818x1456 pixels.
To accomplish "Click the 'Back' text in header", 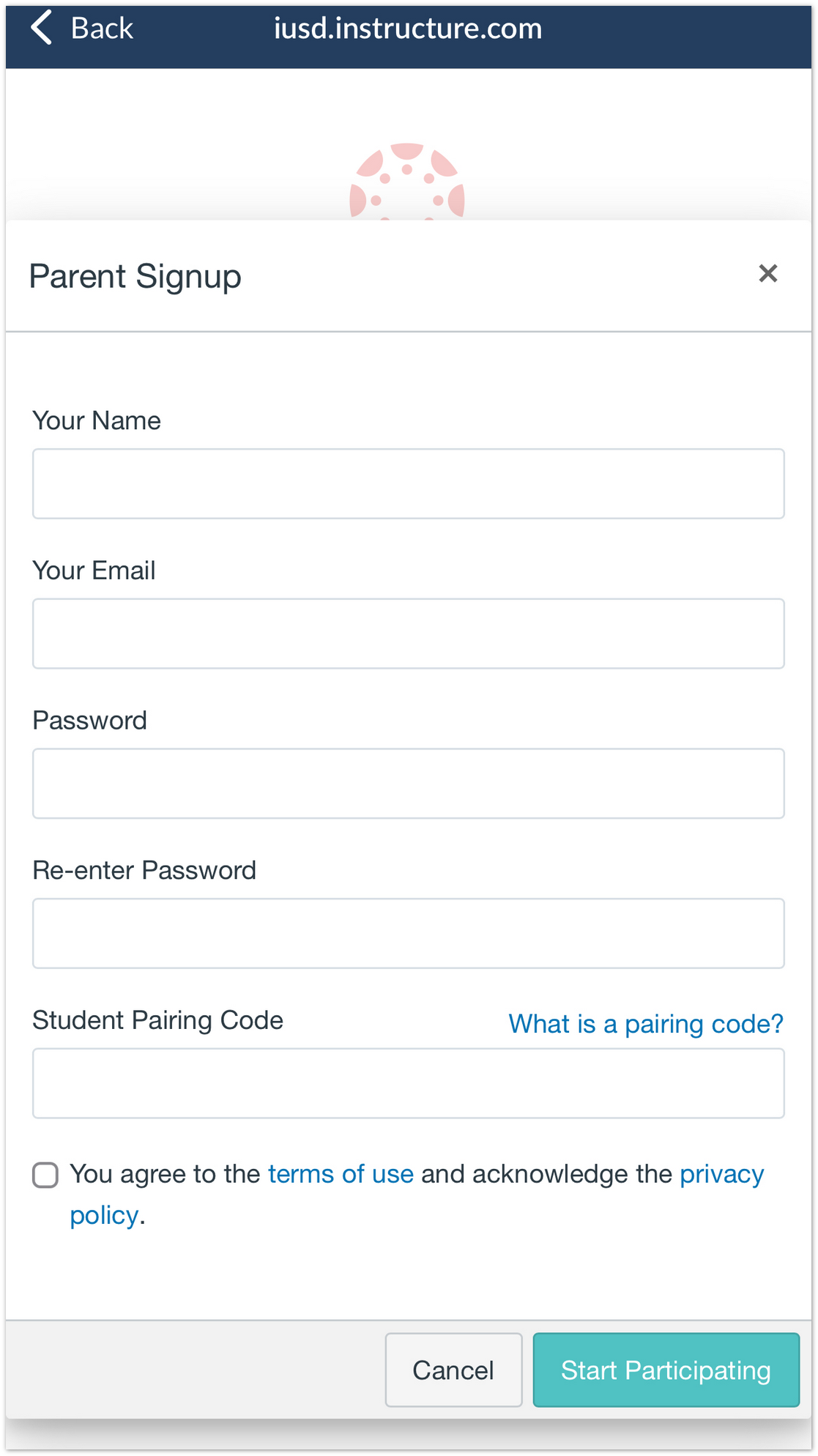I will click(x=102, y=29).
